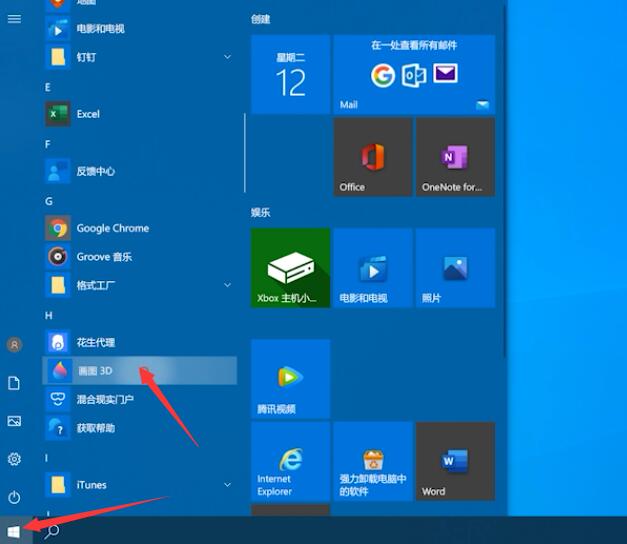627x544 pixels.
Task: Open the 钉钉 folder in app list
Action: point(139,57)
